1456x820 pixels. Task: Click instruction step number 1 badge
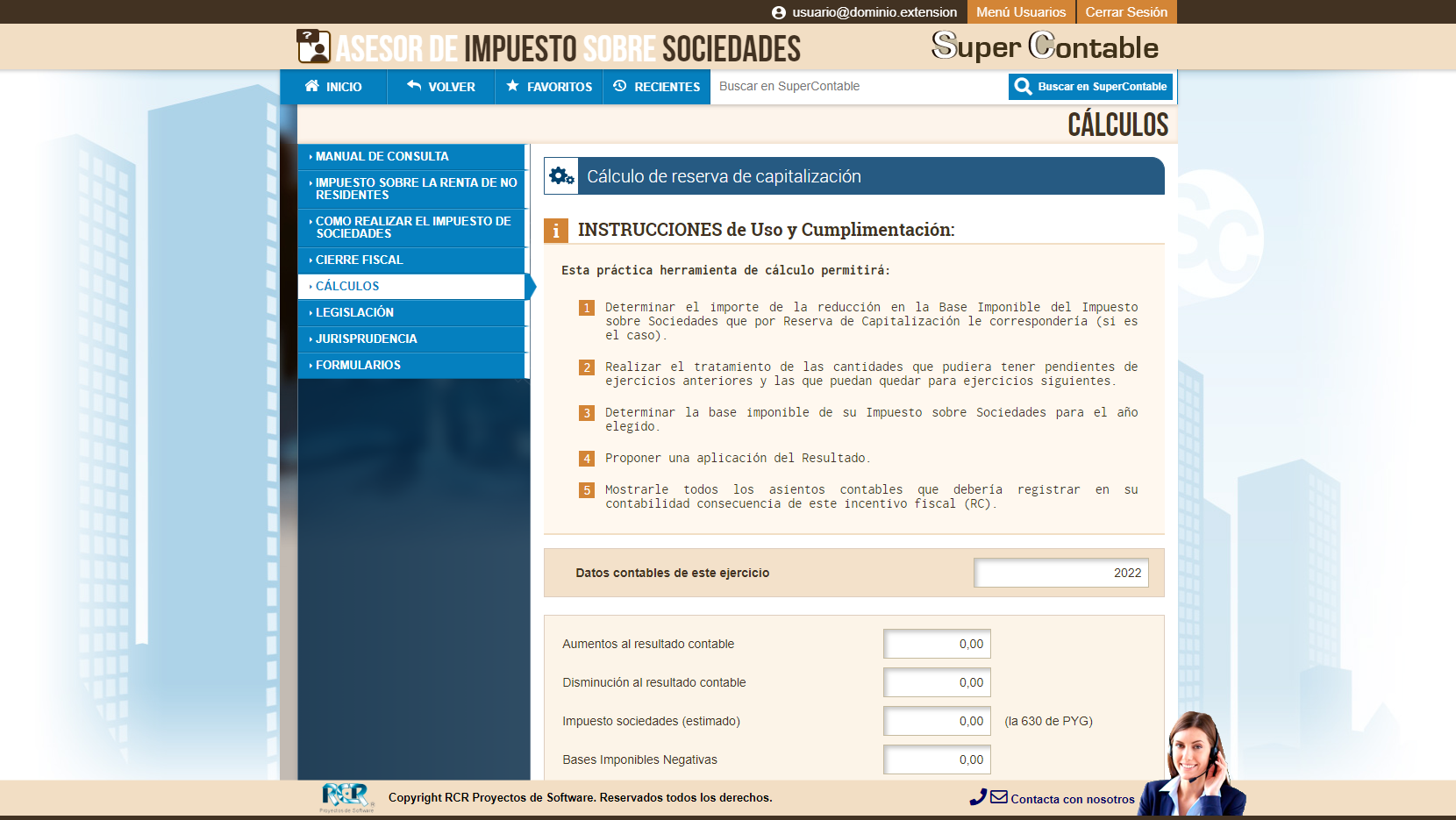(587, 308)
